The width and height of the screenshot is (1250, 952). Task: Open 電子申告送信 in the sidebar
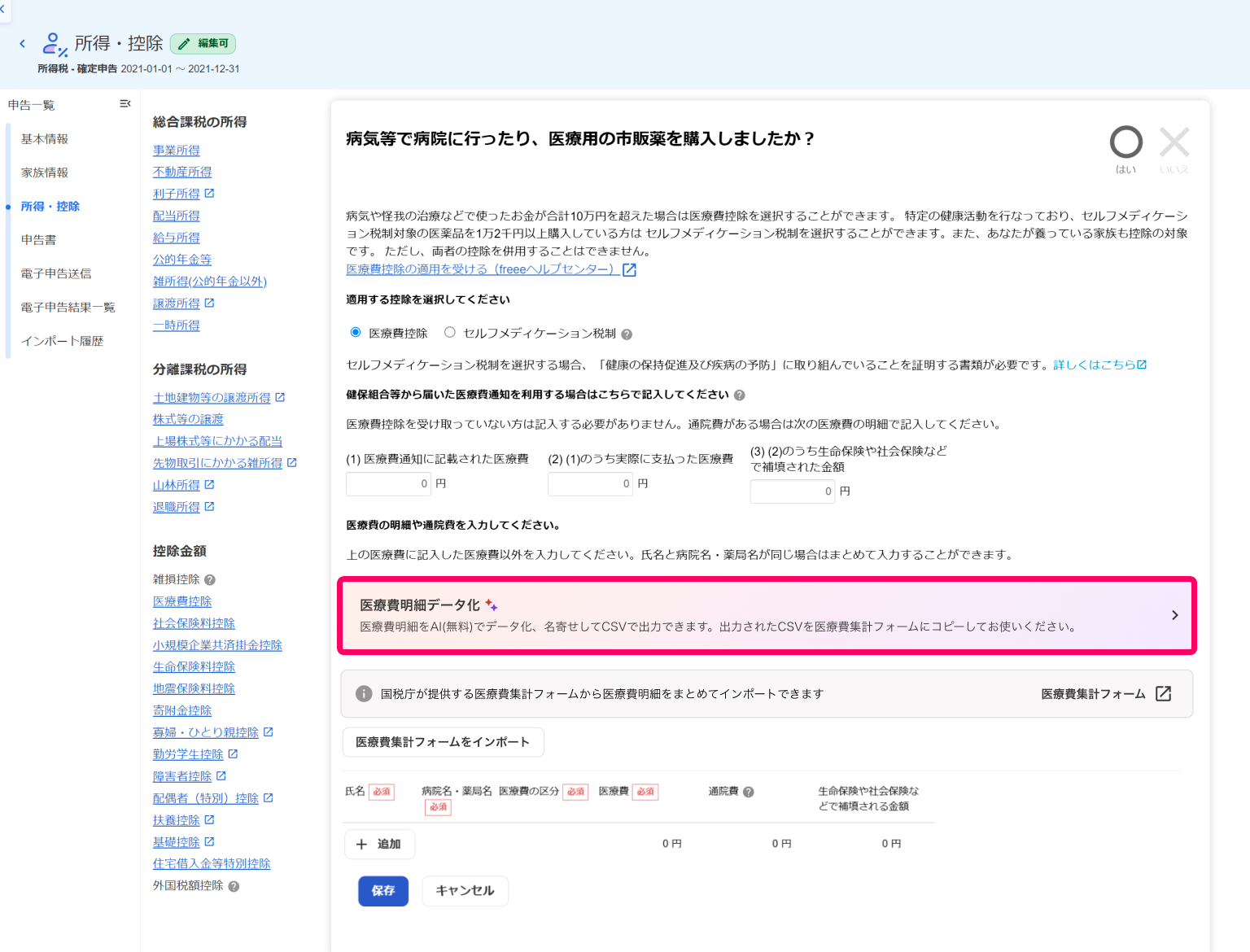(56, 273)
